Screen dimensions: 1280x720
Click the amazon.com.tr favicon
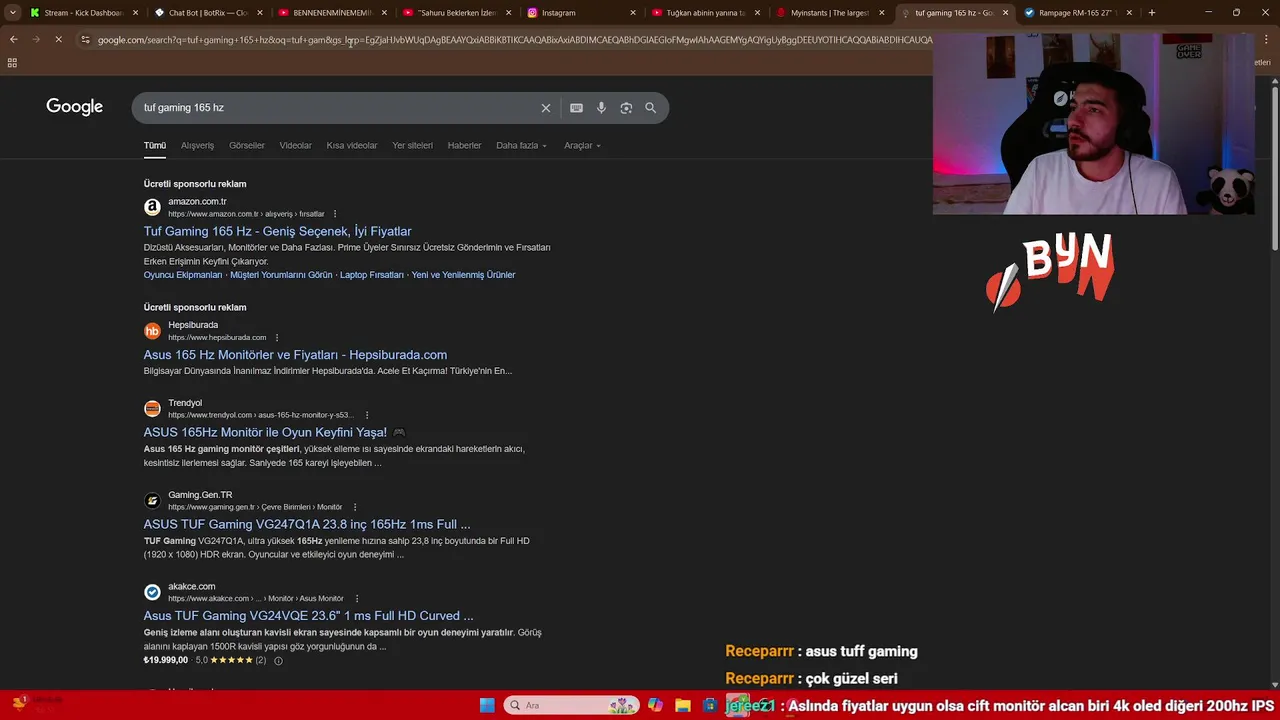click(x=152, y=207)
